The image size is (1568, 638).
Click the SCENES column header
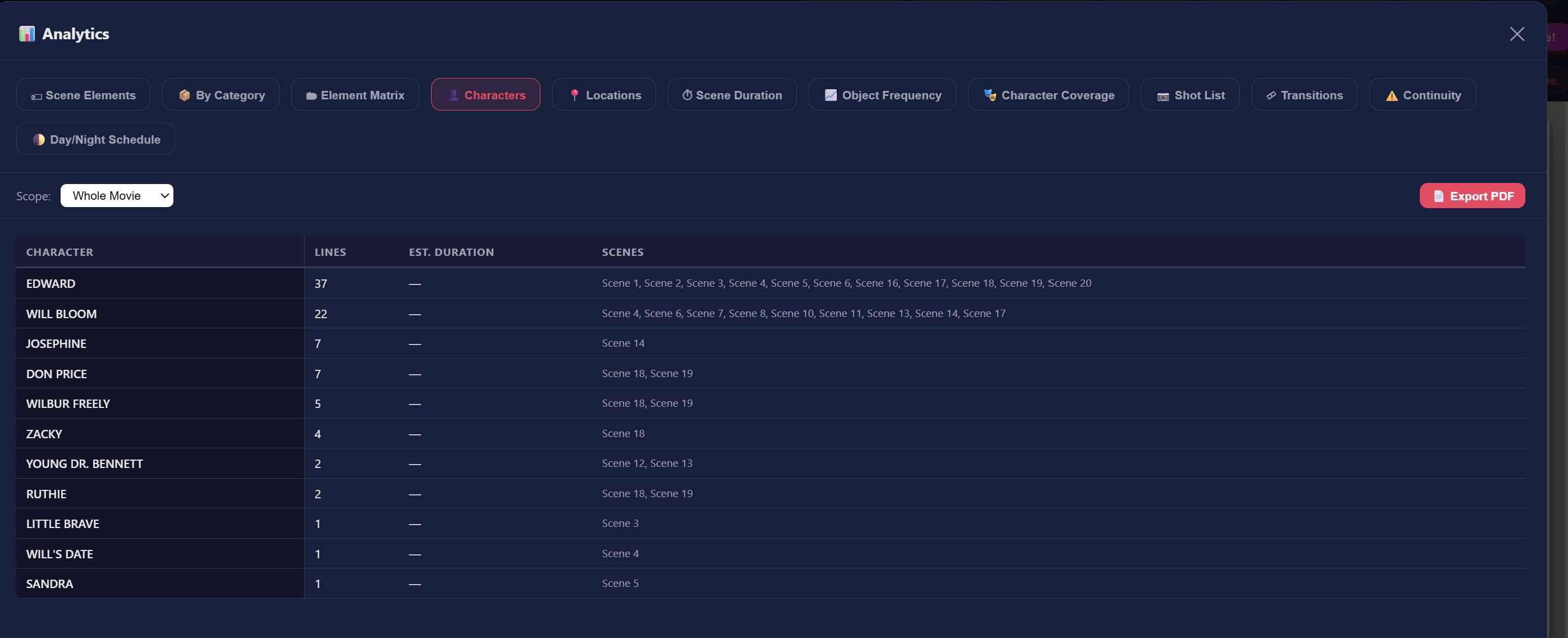point(622,252)
